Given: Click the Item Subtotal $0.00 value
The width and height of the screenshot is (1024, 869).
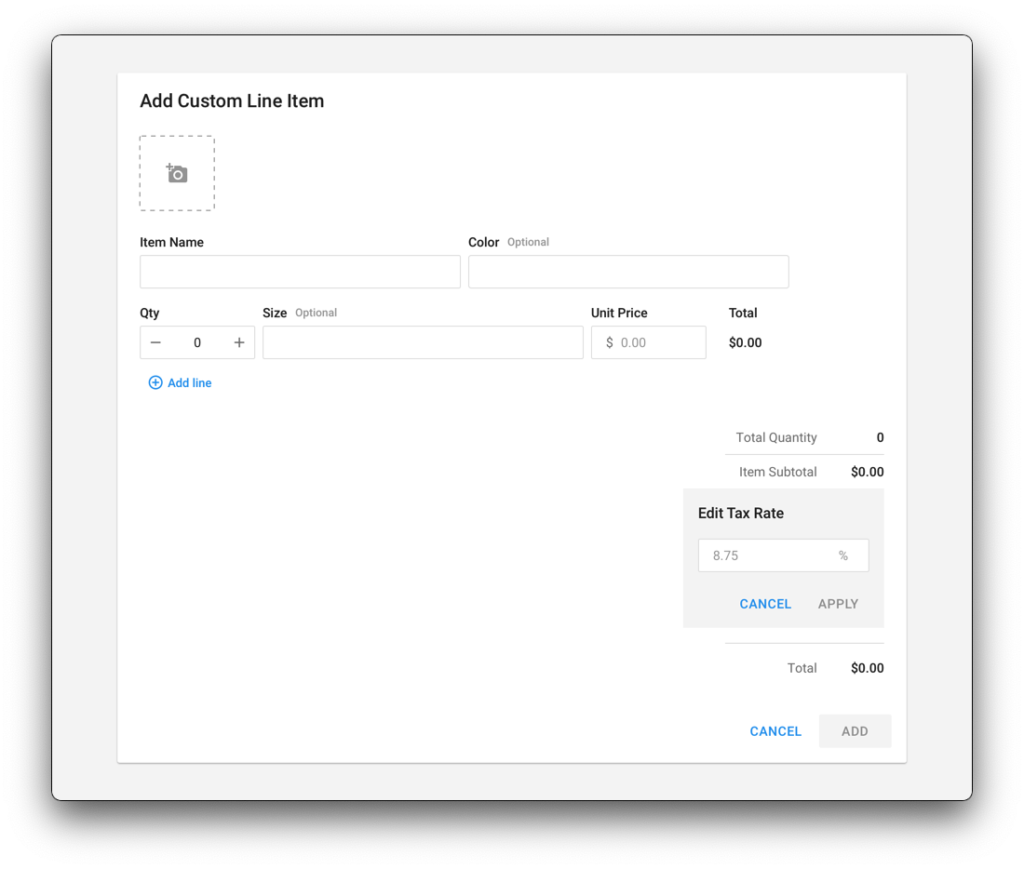Looking at the screenshot, I should point(867,472).
